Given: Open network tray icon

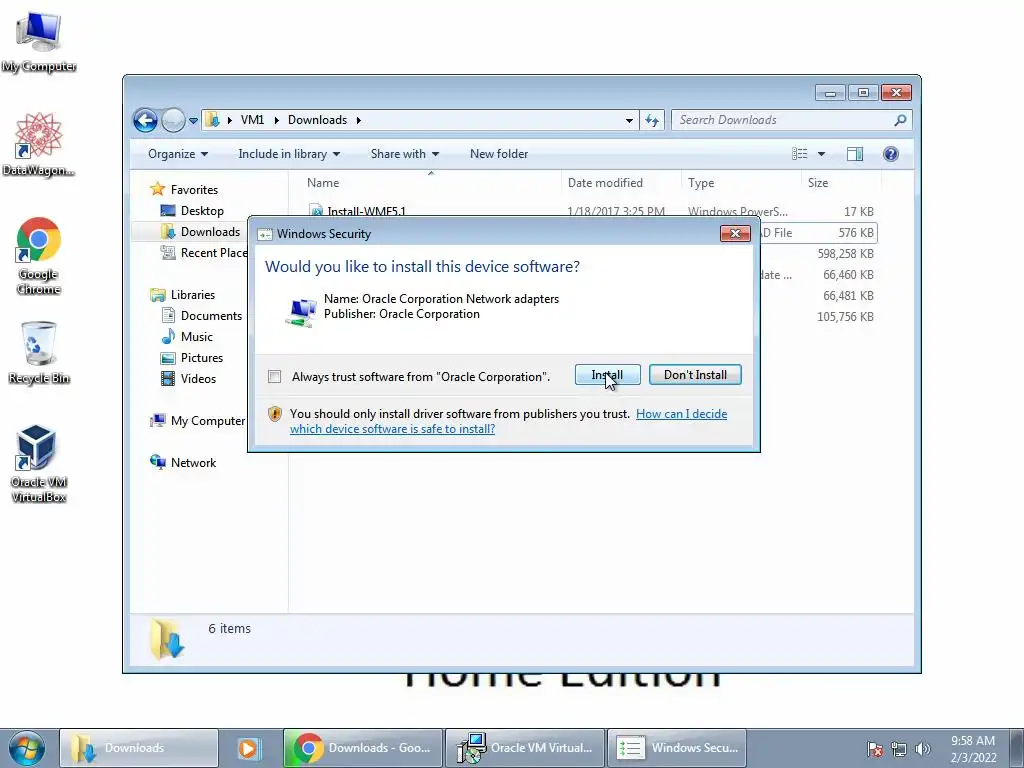Looking at the screenshot, I should point(899,750).
